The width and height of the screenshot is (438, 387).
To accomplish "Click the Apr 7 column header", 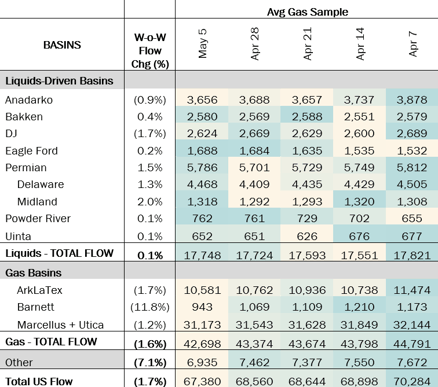I will pyautogui.click(x=412, y=44).
